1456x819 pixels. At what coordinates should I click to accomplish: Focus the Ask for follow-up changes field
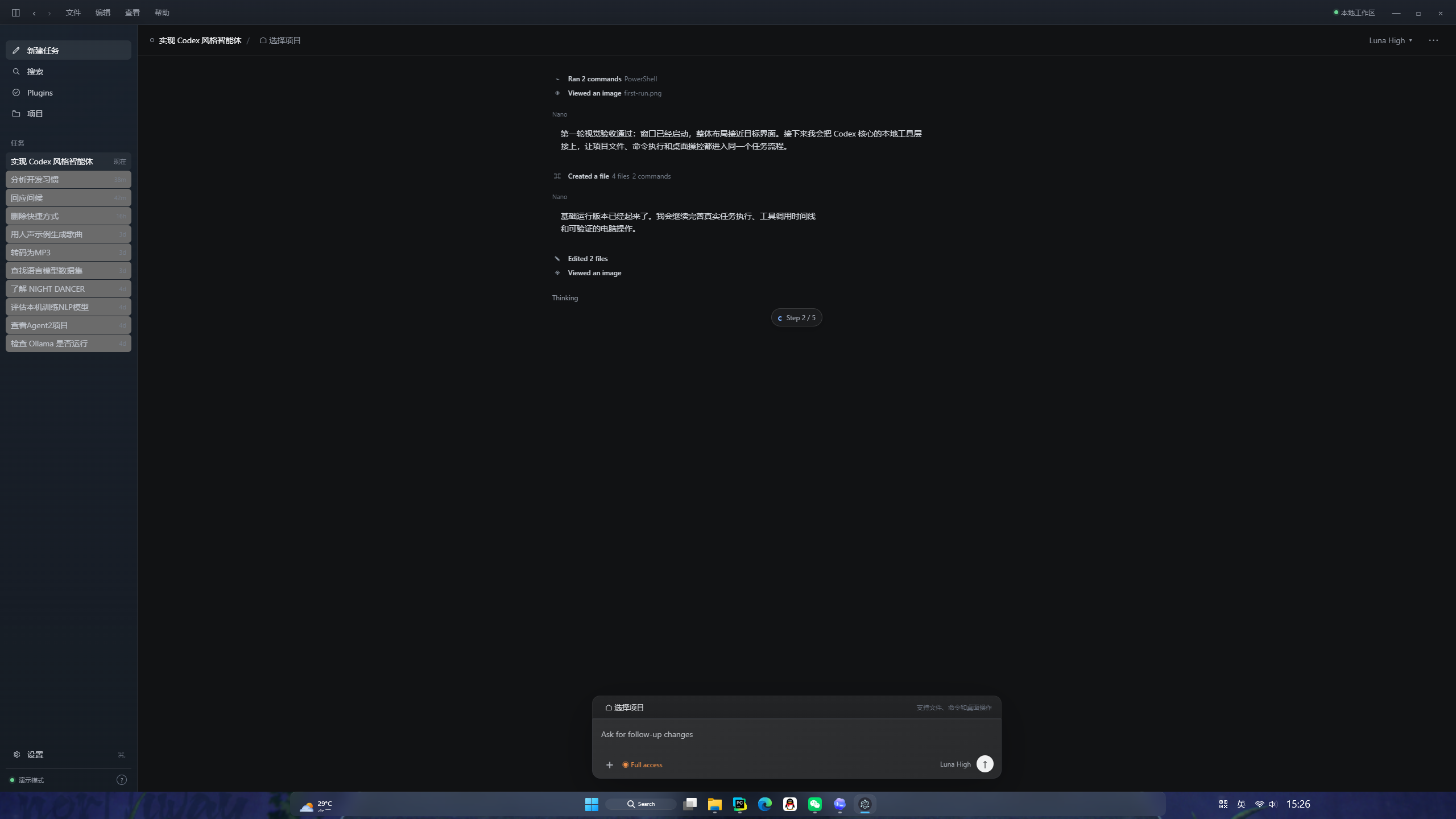pos(796,734)
